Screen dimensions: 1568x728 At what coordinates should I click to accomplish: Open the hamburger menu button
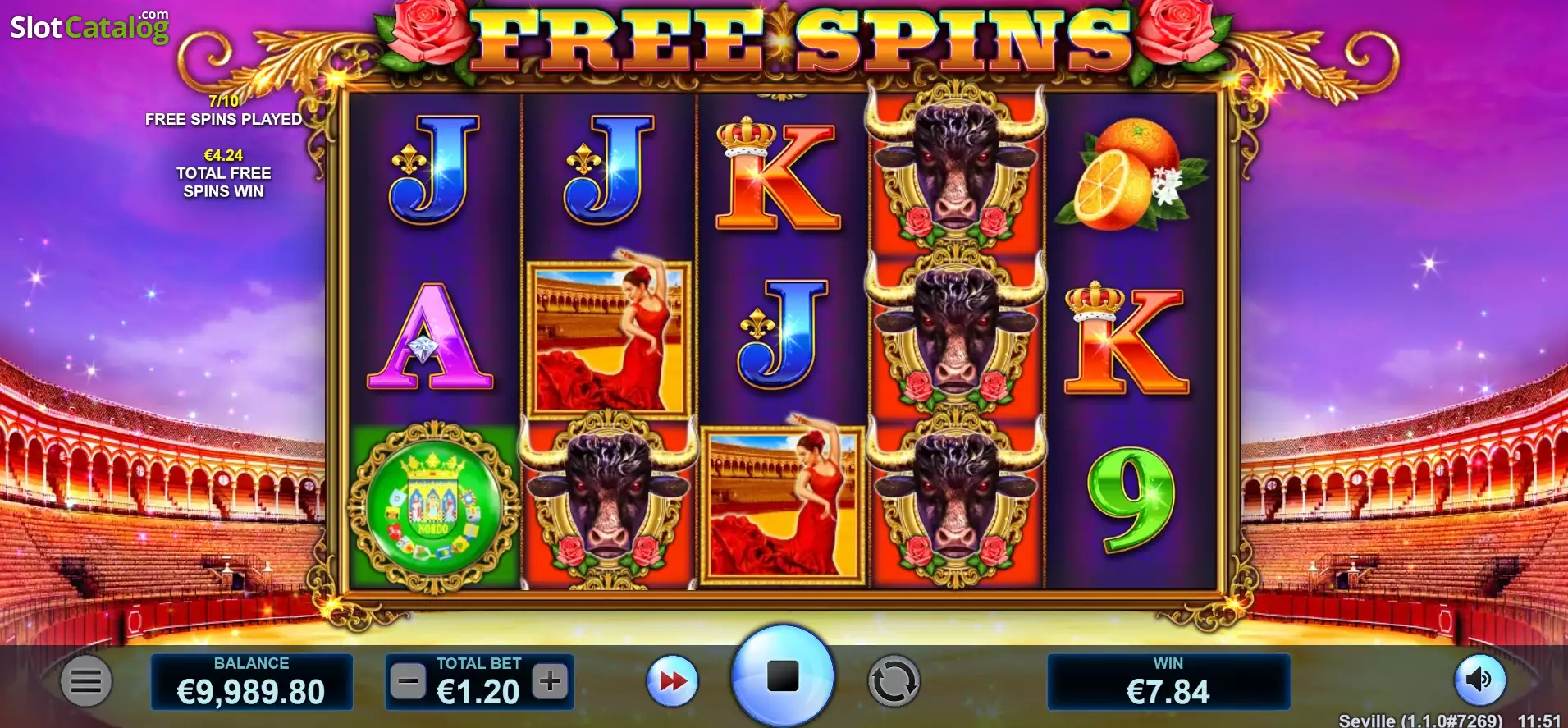(x=86, y=680)
